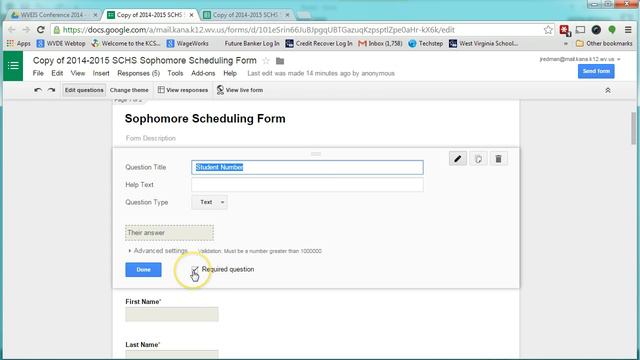Open the File menu
This screenshot has width=640, height=360.
pos(38,73)
